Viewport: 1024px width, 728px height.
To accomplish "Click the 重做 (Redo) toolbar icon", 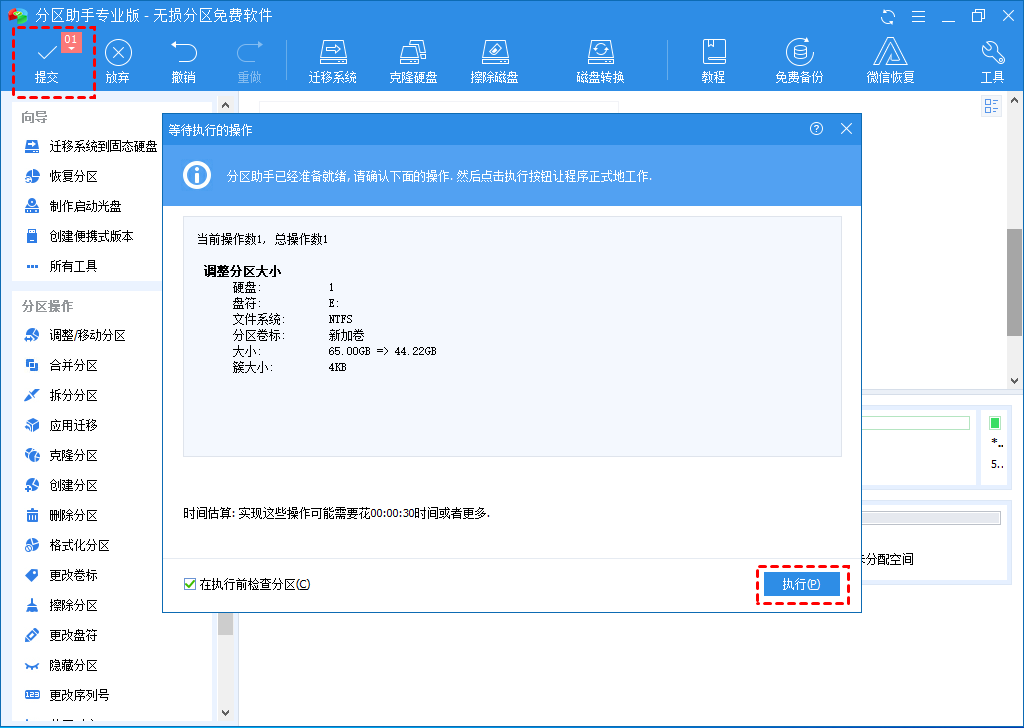I will pyautogui.click(x=249, y=62).
